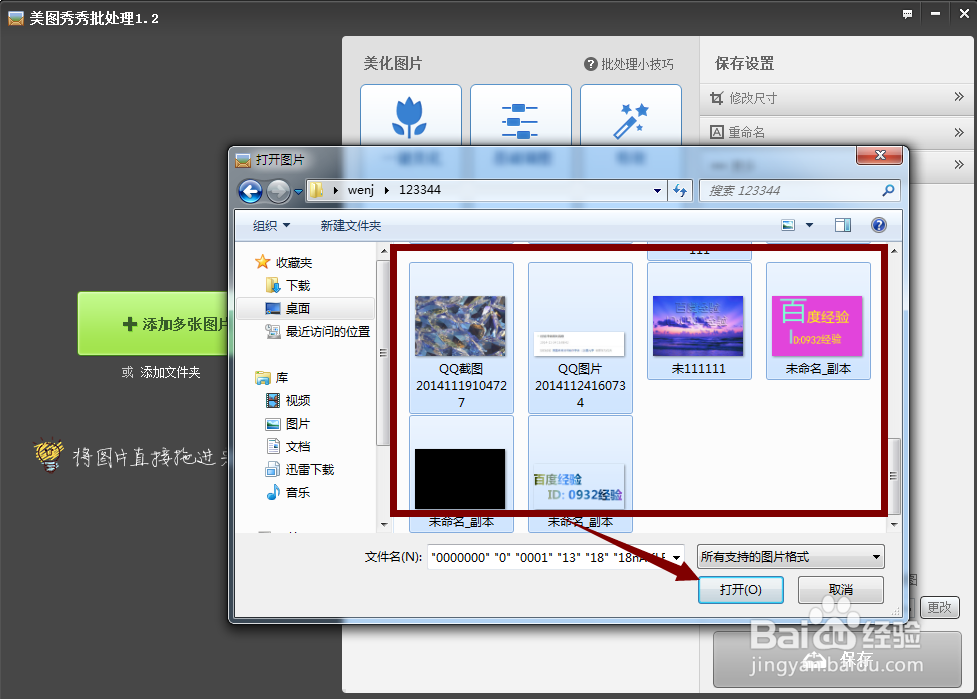Click the 文件名 input field
This screenshot has height=699, width=977.
click(549, 557)
